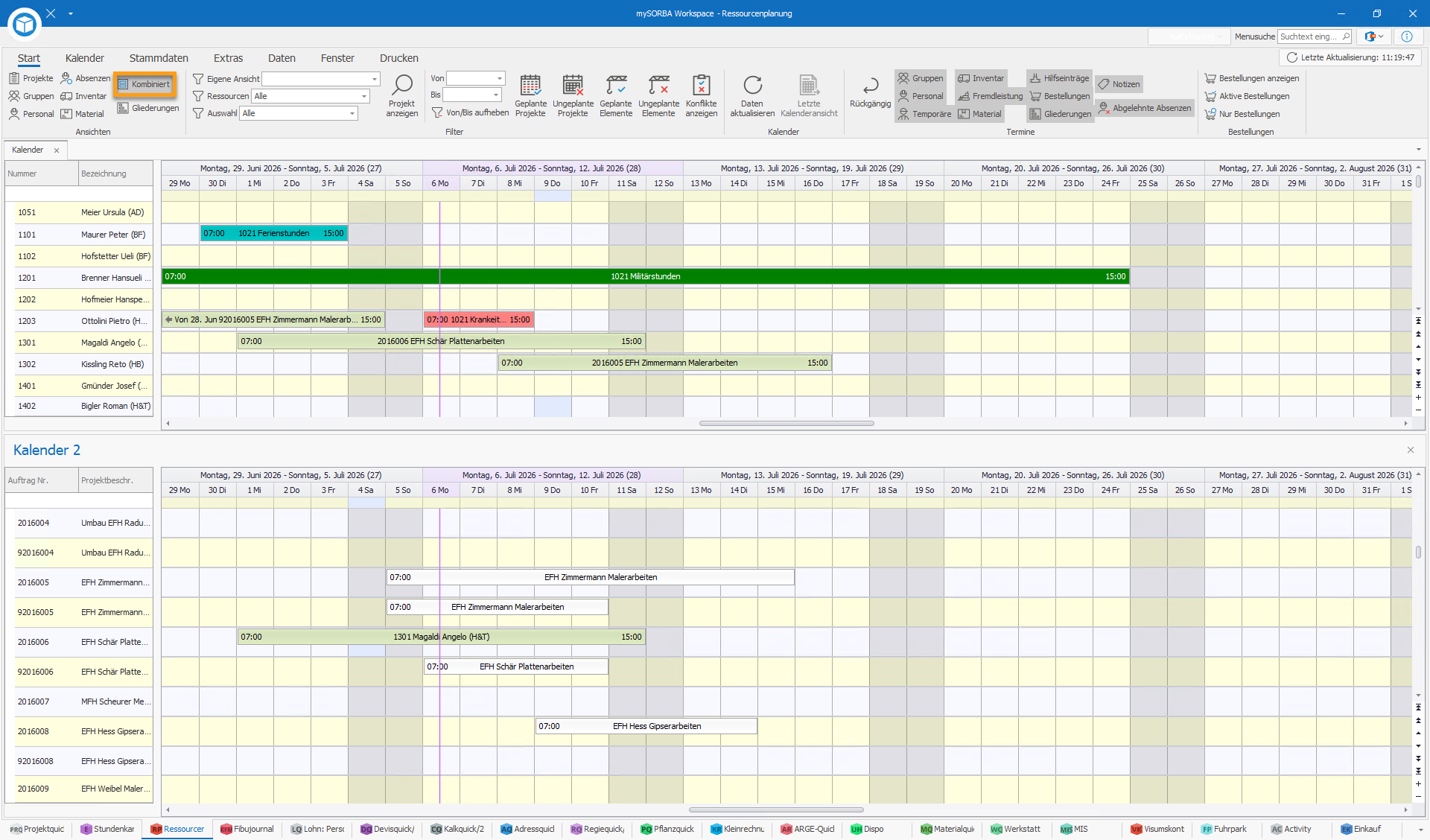
Task: Open Extras ribbon tab
Action: (x=228, y=58)
